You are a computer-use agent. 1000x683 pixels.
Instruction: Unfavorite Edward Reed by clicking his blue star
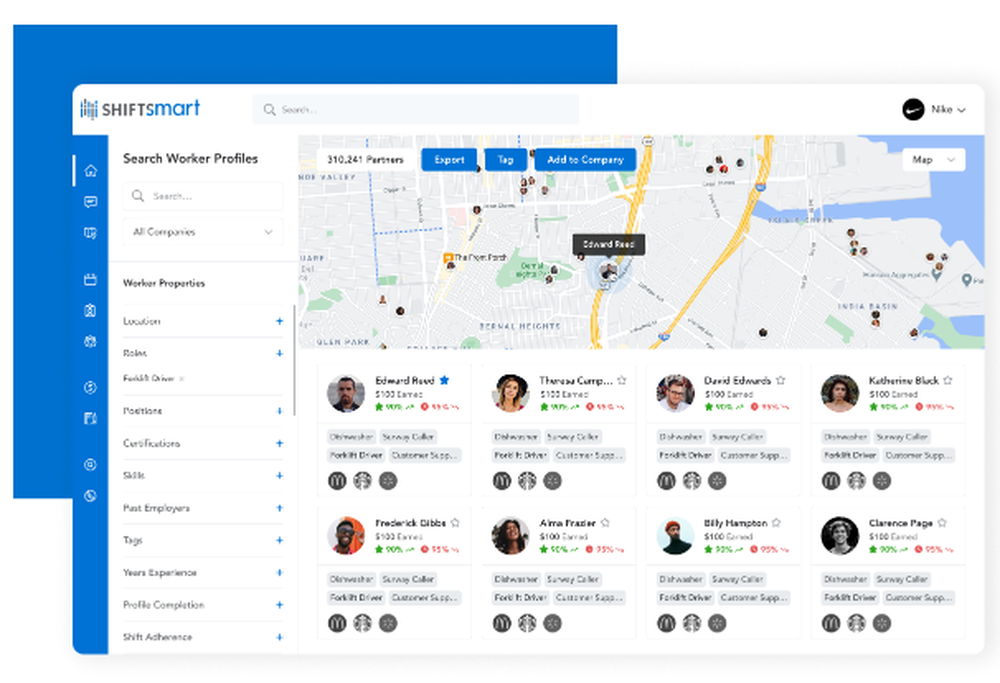point(444,380)
